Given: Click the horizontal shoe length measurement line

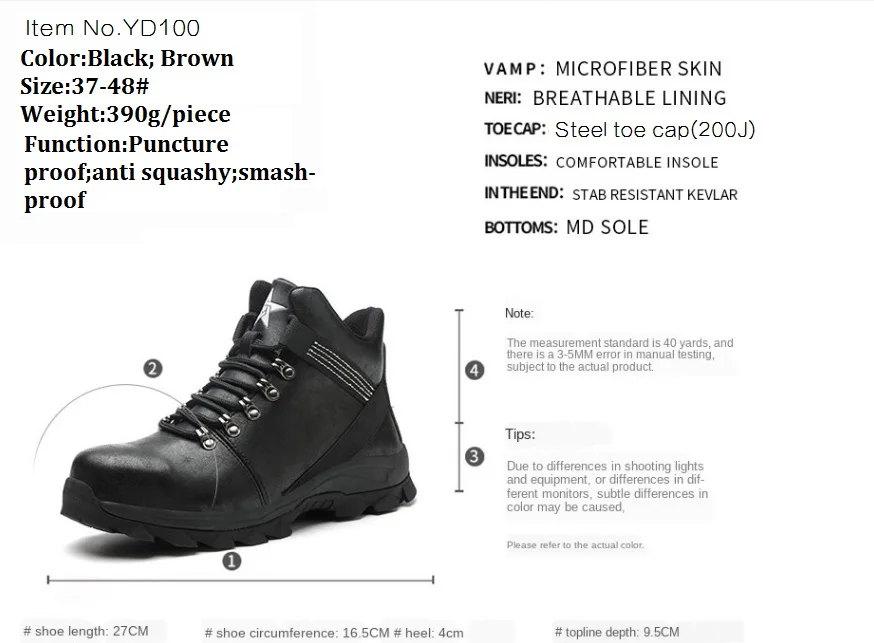Looking at the screenshot, I should 241,580.
